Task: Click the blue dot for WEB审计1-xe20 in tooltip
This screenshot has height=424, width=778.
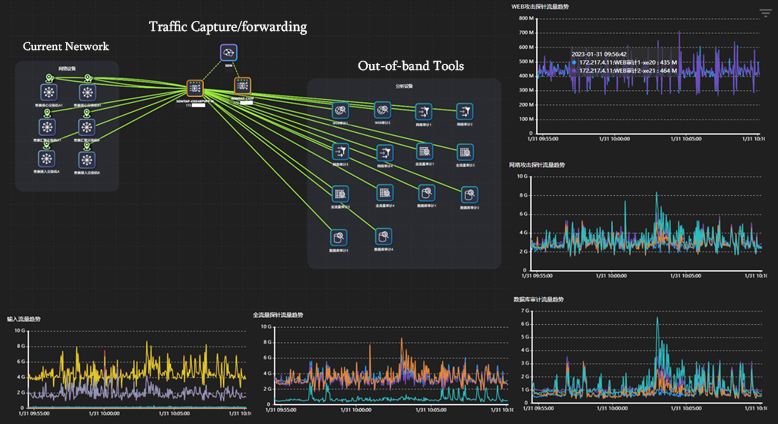Action: click(x=574, y=63)
